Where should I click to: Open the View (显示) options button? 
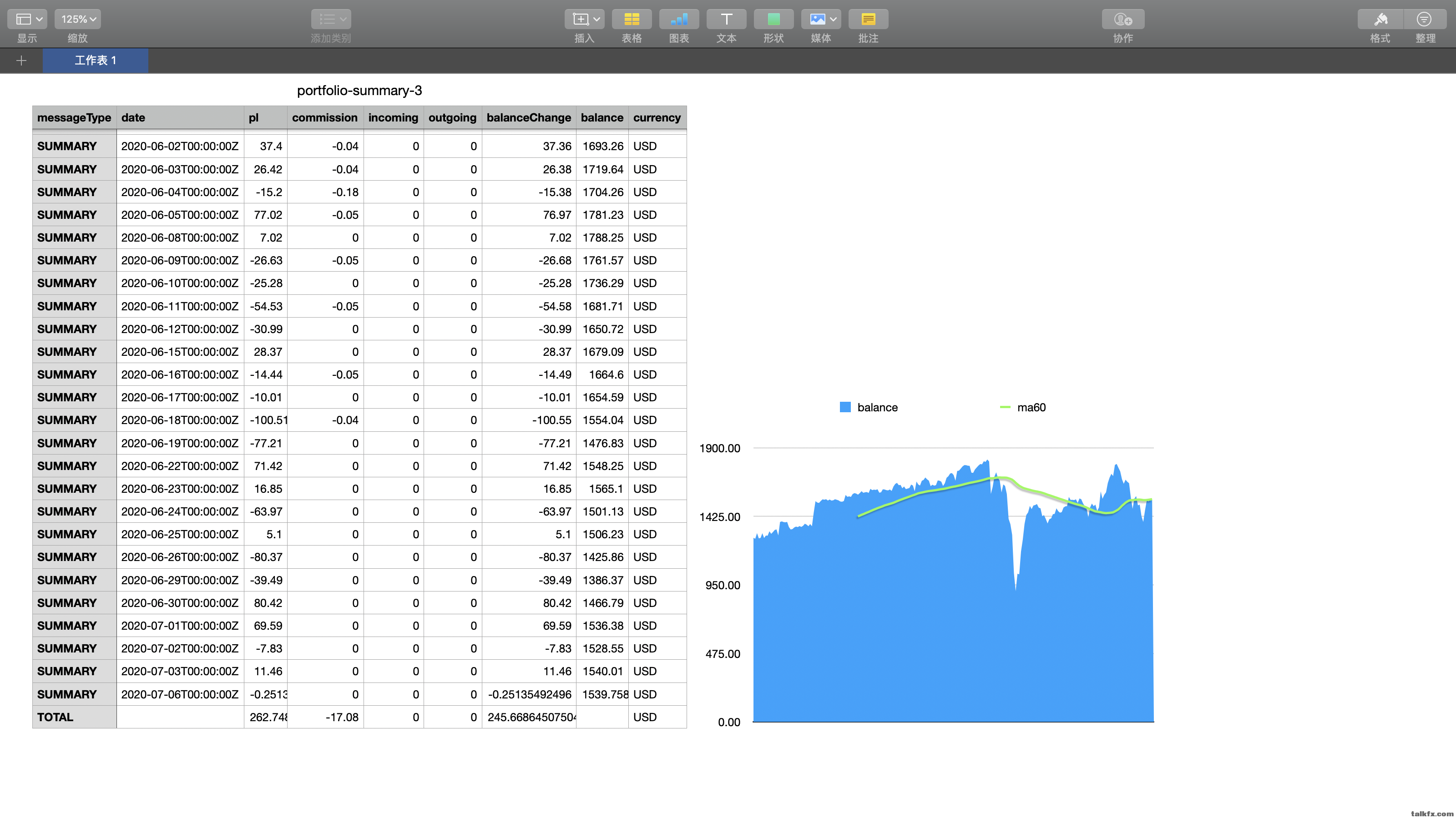tap(27, 19)
